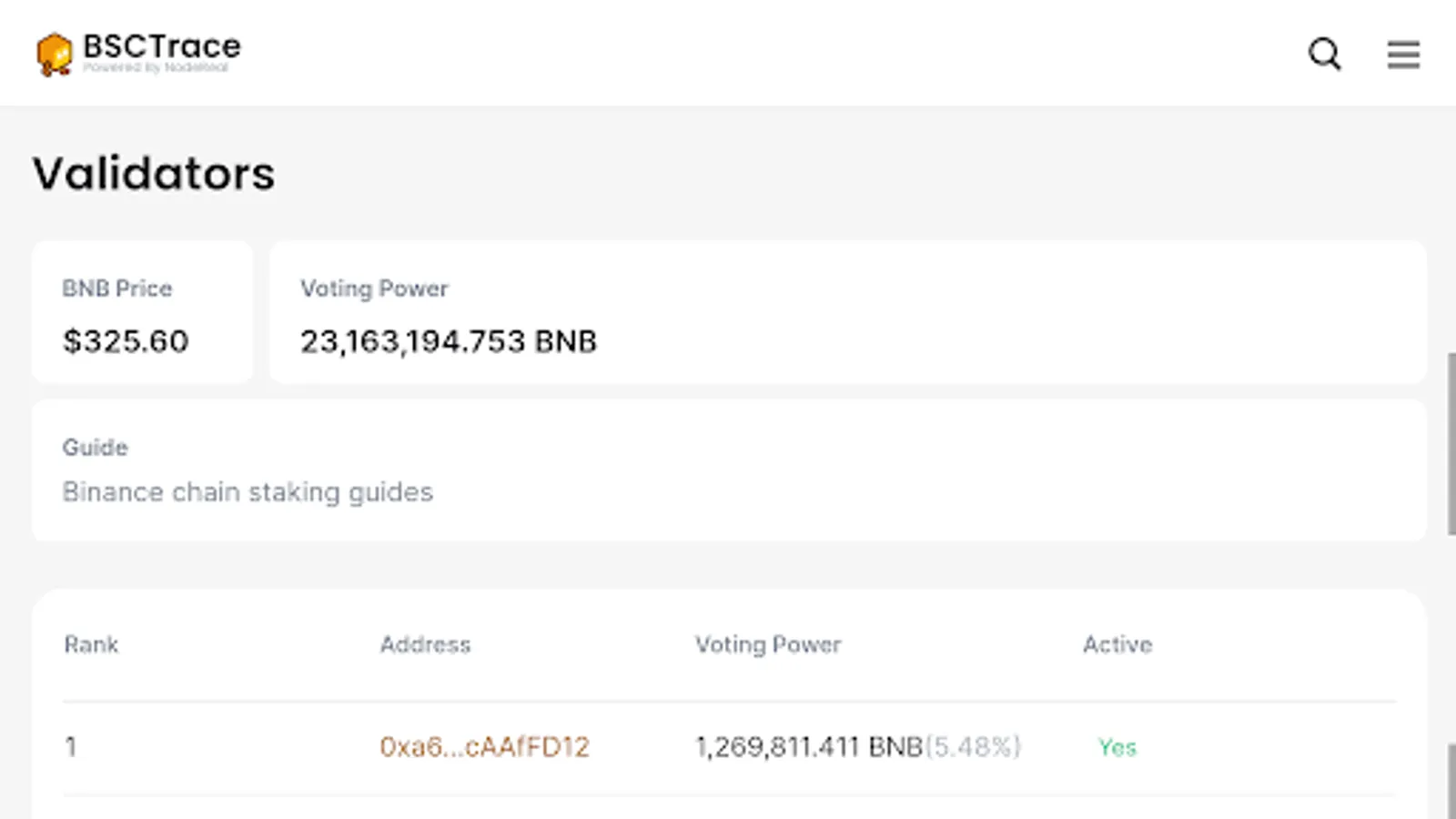Click total voting power 23,163,194.753 BNB
This screenshot has width=1456, height=819.
449,342
